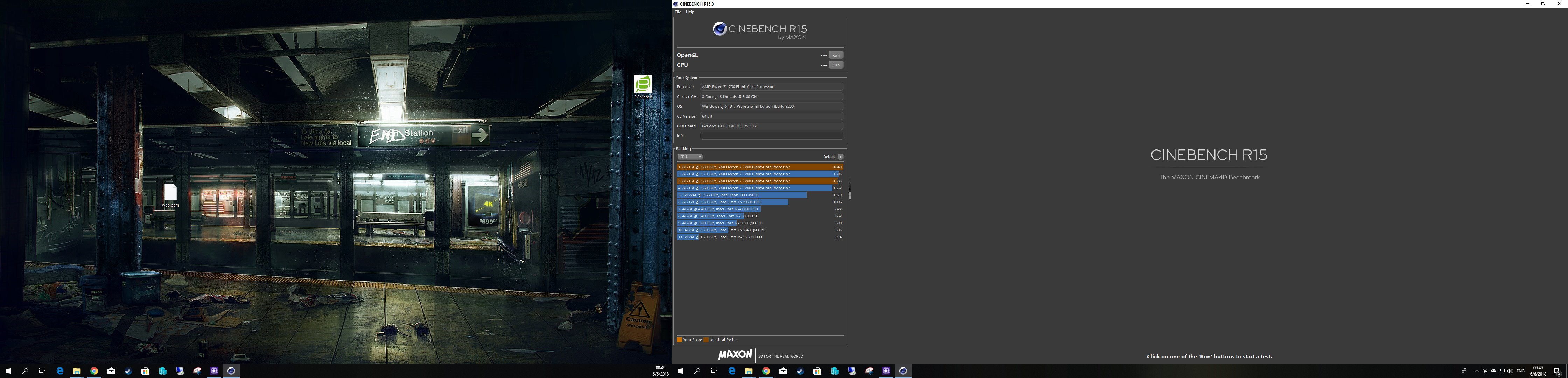Click the active Cinebench icon on the taskbar below Cinebench

(x=903, y=371)
